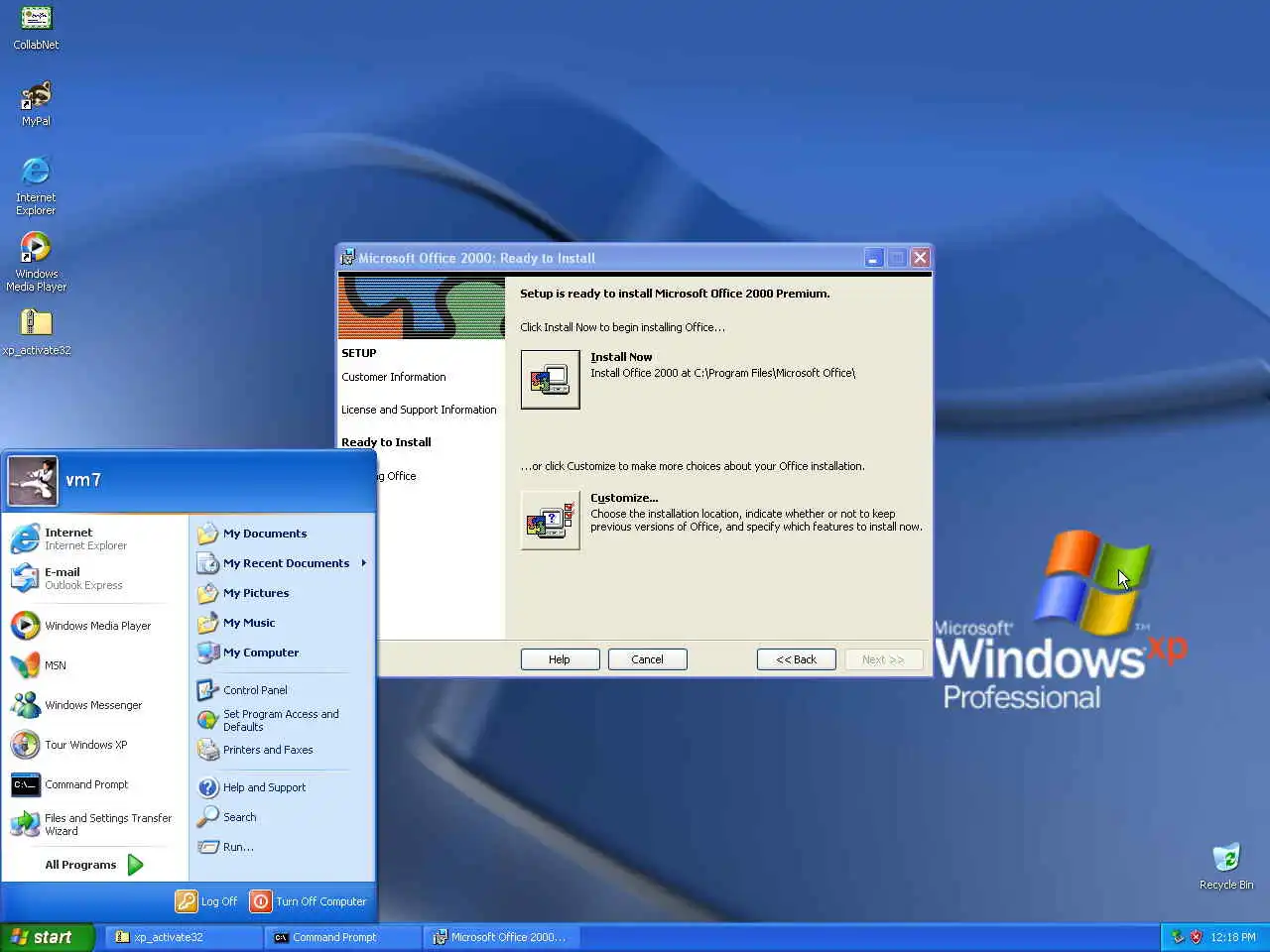Switch to Microsoft Office 2000 taskbar button

point(501,937)
